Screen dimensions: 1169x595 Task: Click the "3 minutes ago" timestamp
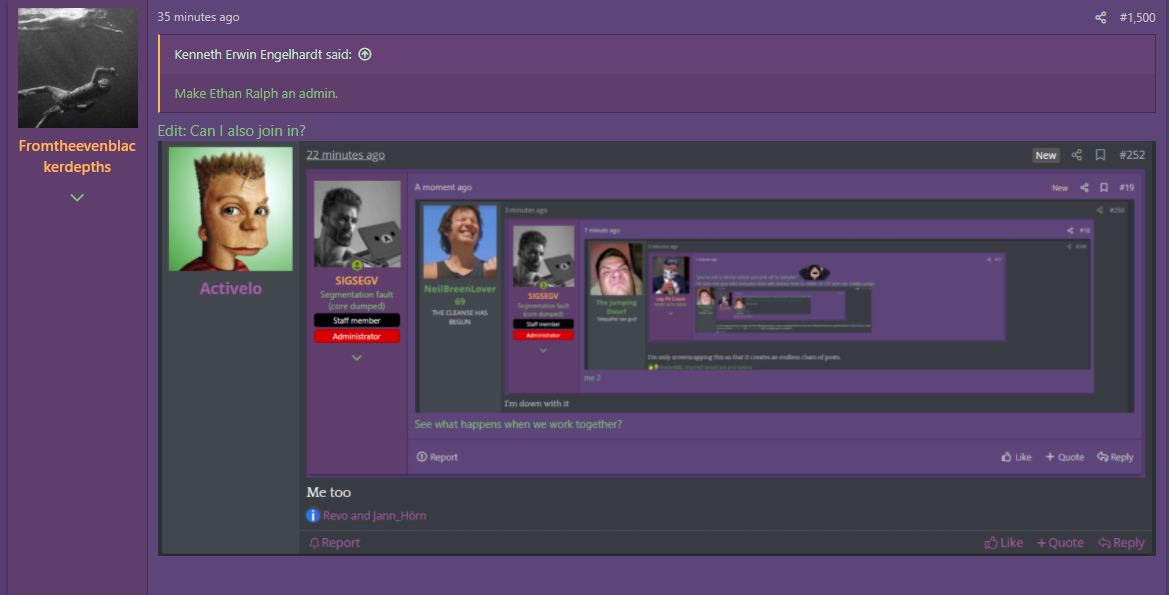(x=526, y=210)
